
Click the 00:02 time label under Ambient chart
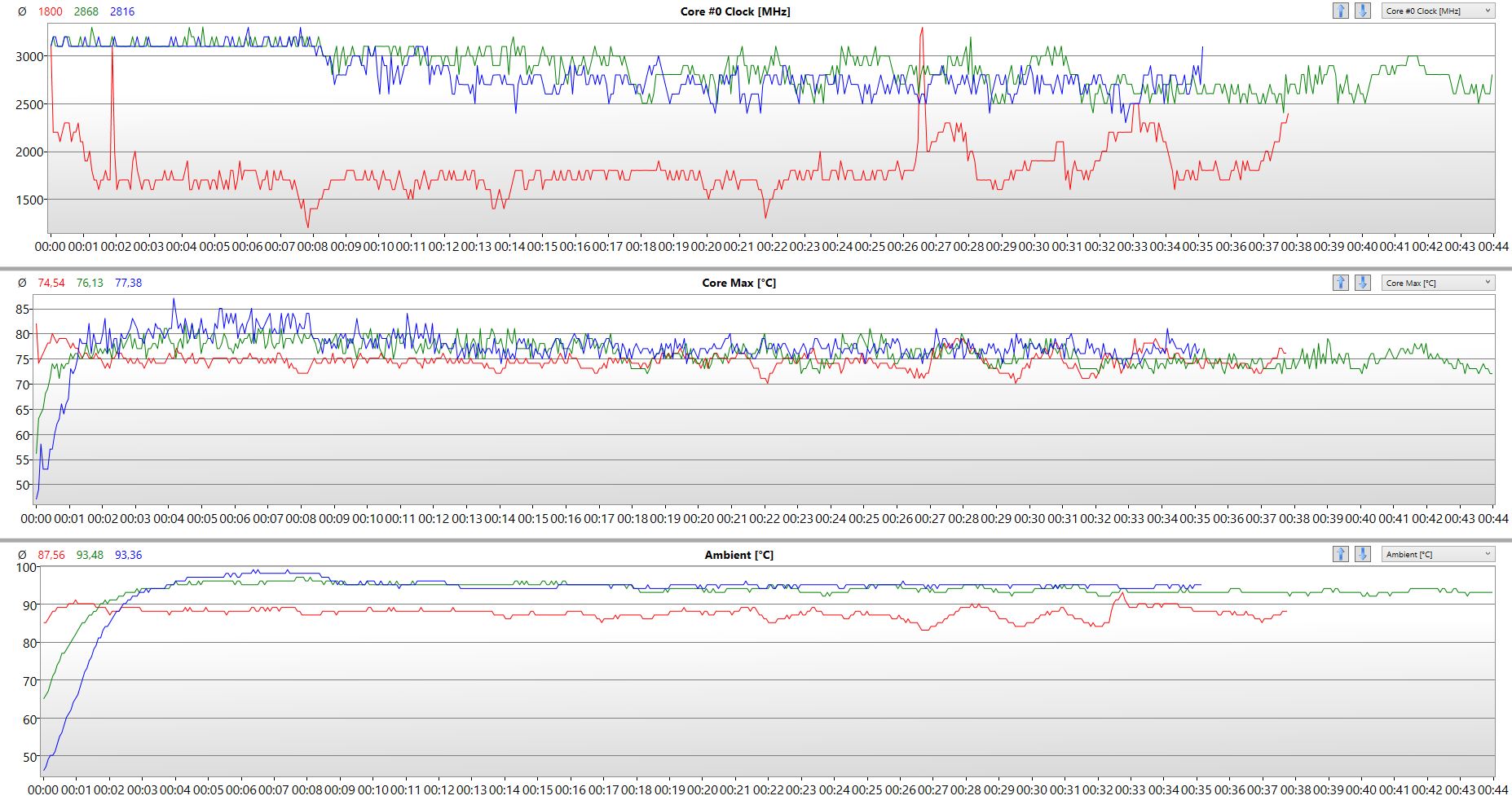pos(109,789)
